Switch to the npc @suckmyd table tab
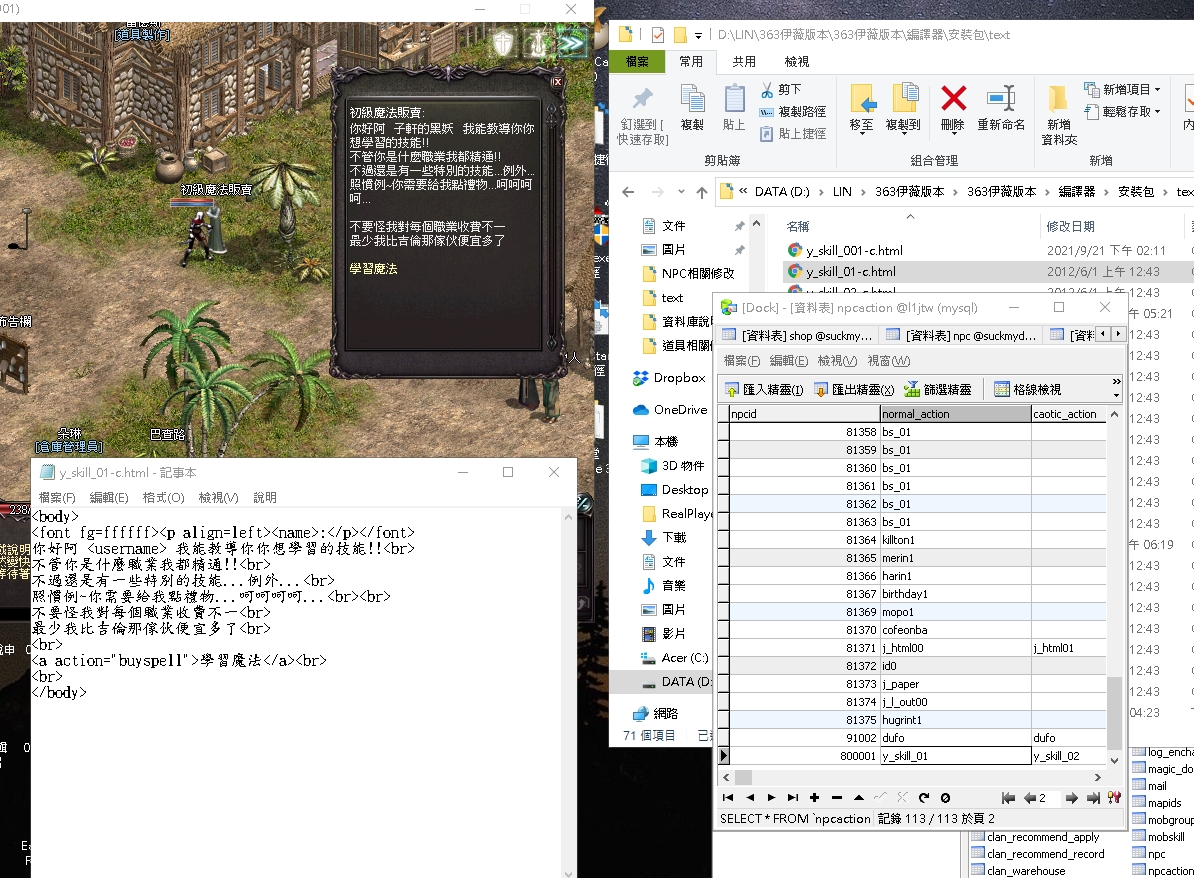 click(x=961, y=336)
